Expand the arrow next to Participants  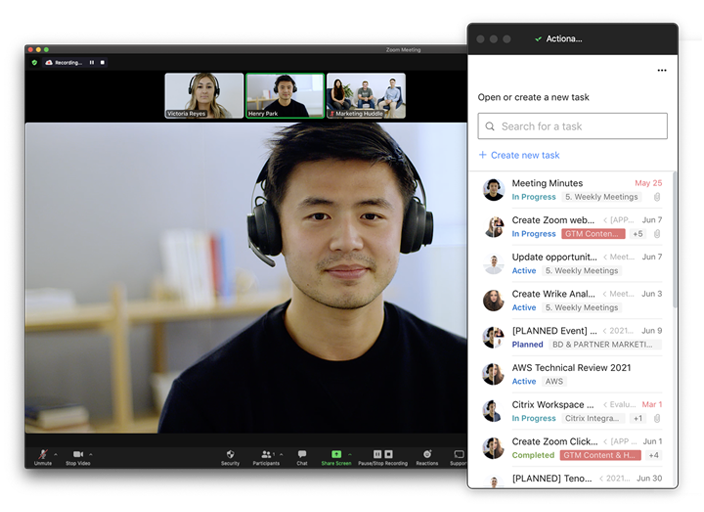coord(282,454)
